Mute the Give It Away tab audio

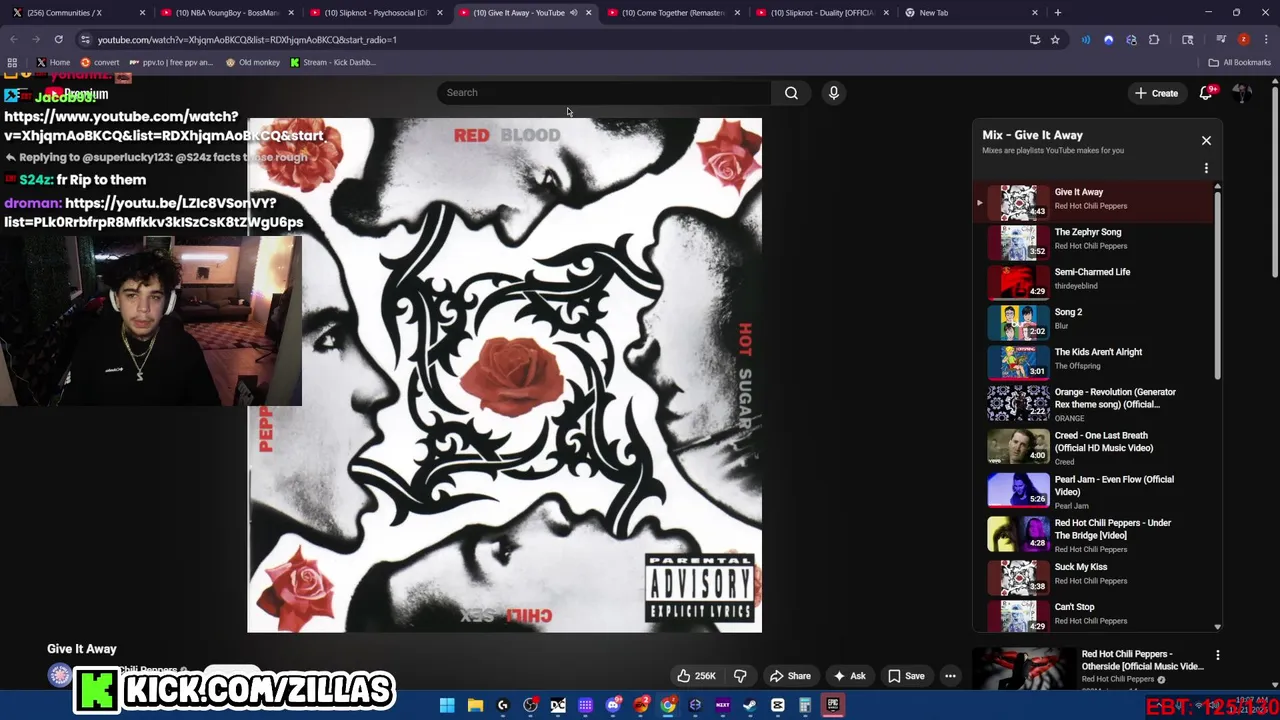574,13
